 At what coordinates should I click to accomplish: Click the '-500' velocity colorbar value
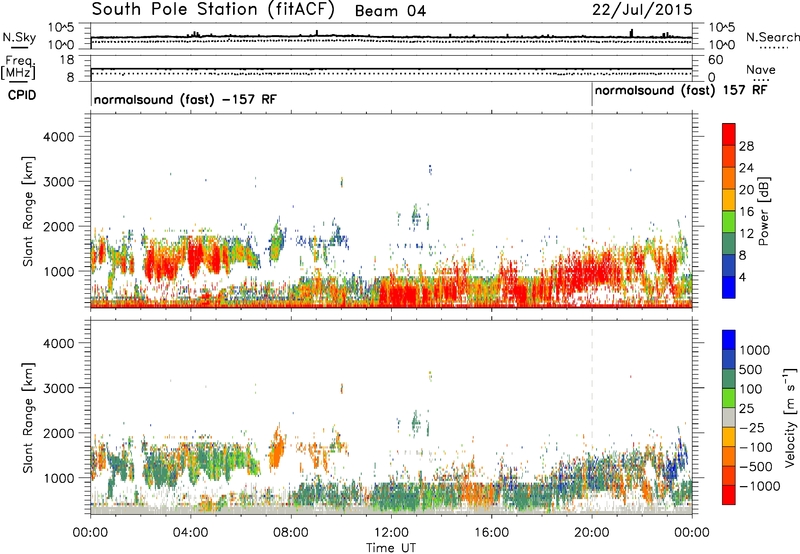[756, 467]
